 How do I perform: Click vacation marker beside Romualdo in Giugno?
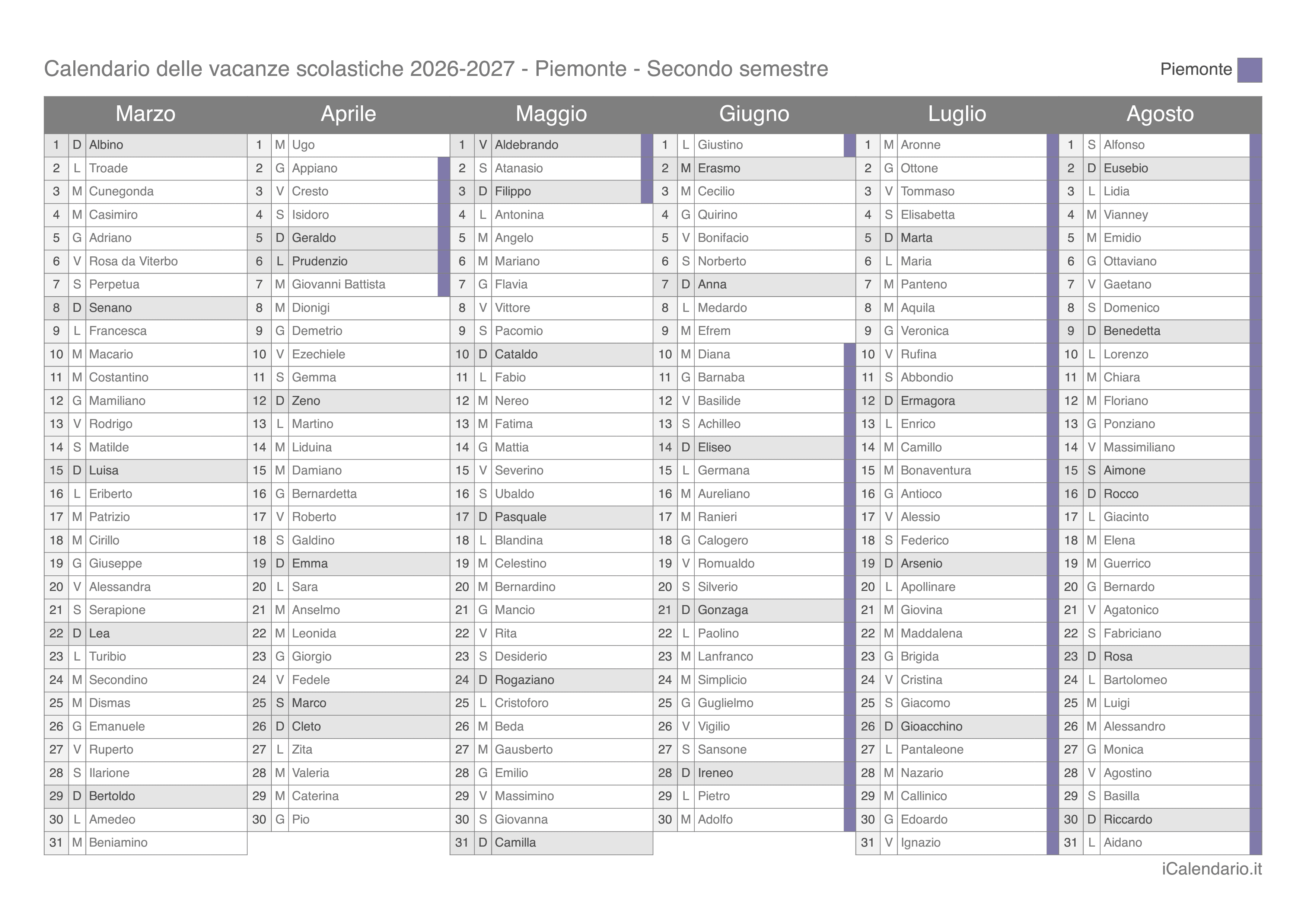(850, 564)
